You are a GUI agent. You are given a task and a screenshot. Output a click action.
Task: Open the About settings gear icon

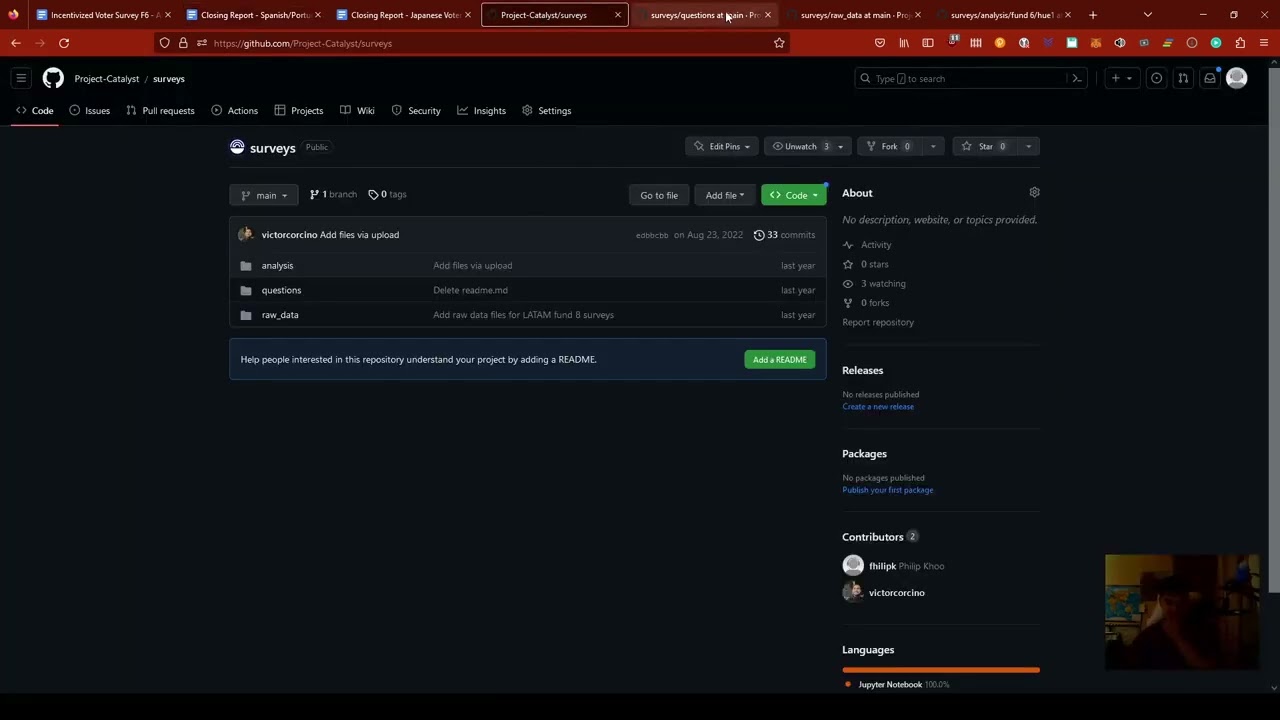click(x=1035, y=192)
